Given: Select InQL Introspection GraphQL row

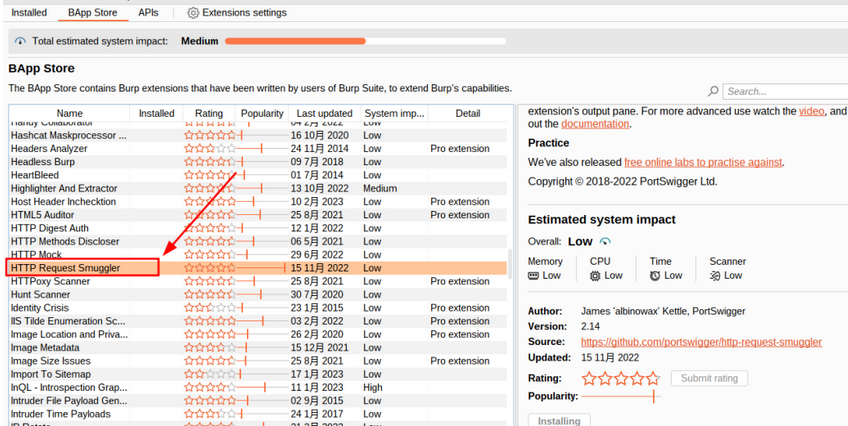Looking at the screenshot, I should pos(257,388).
